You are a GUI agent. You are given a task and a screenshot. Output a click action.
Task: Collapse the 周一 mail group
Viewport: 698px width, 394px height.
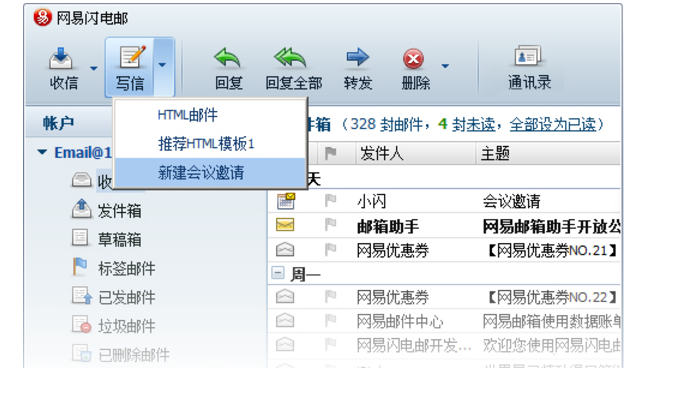[278, 272]
